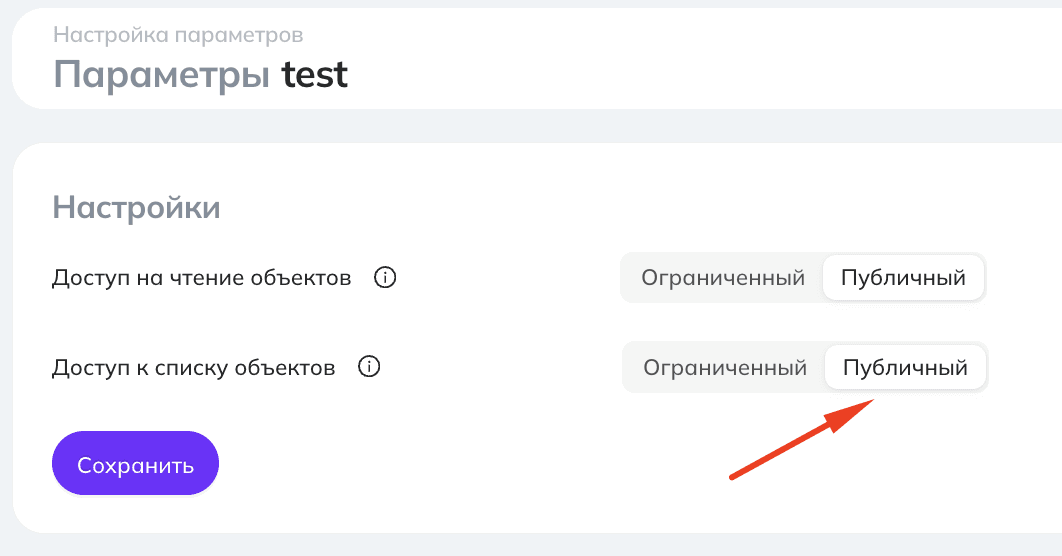Image resolution: width=1062 pixels, height=556 pixels.
Task: Select the bucket name test in title
Action: (315, 74)
